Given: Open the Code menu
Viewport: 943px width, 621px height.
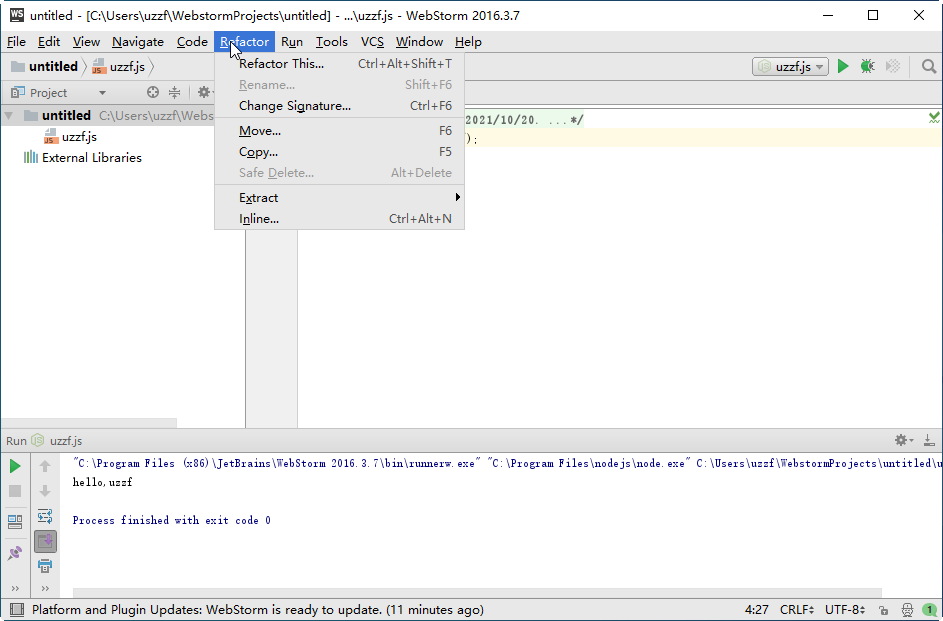Looking at the screenshot, I should [x=192, y=41].
